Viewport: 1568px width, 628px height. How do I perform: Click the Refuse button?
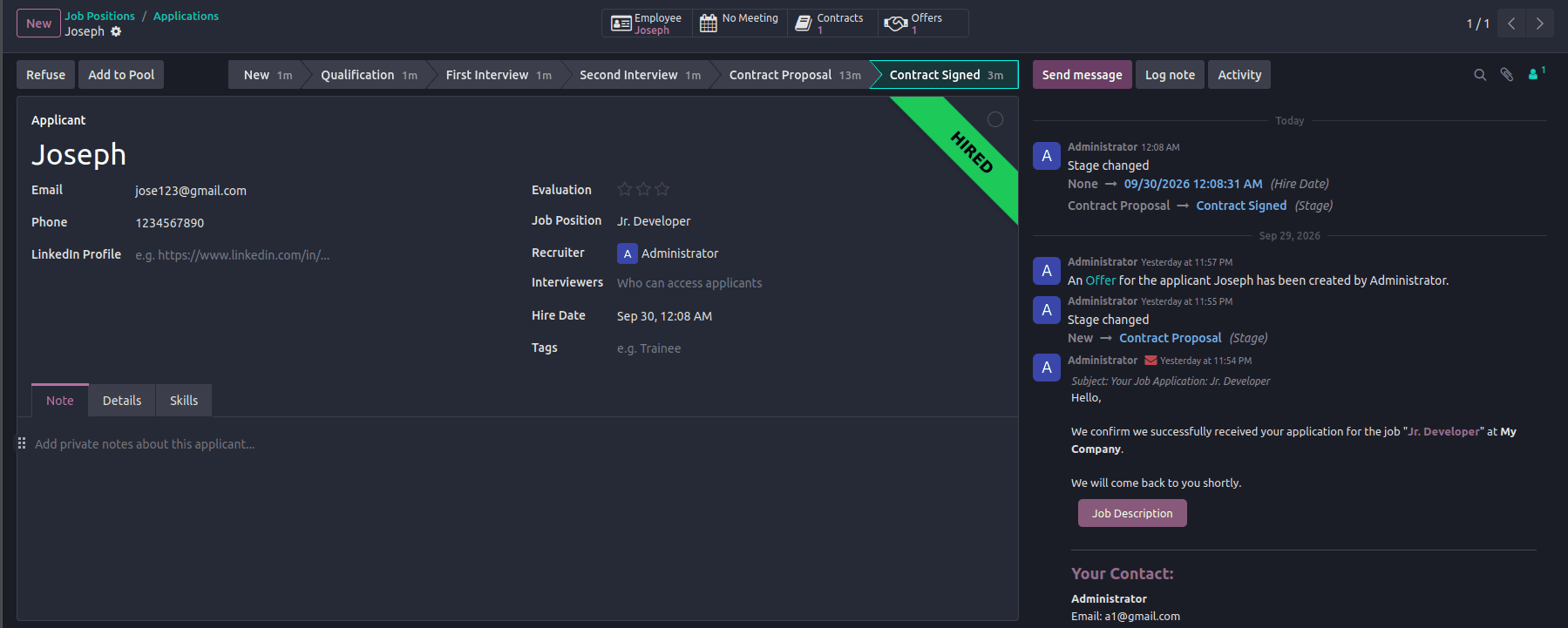45,75
